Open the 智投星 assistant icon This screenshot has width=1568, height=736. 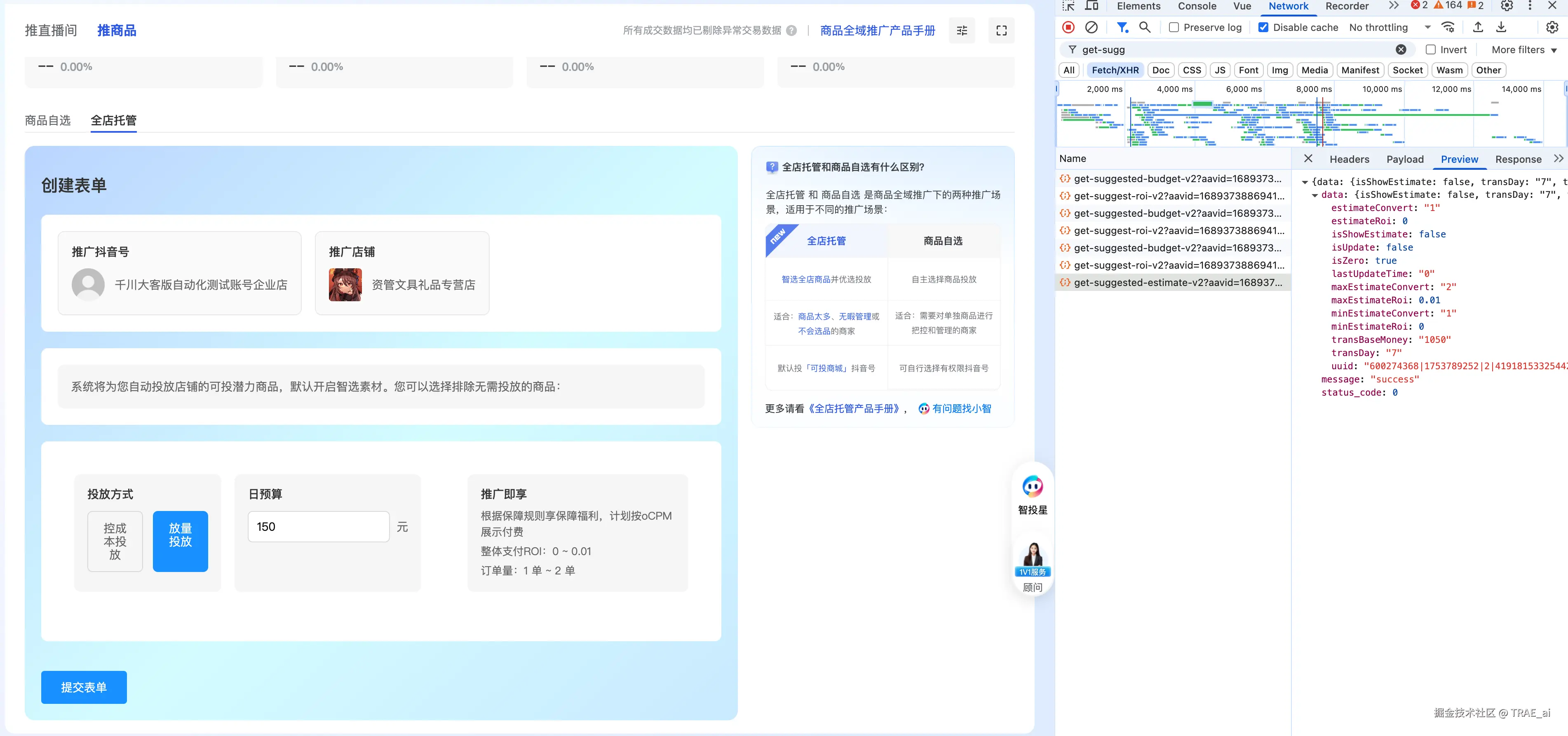1032,487
